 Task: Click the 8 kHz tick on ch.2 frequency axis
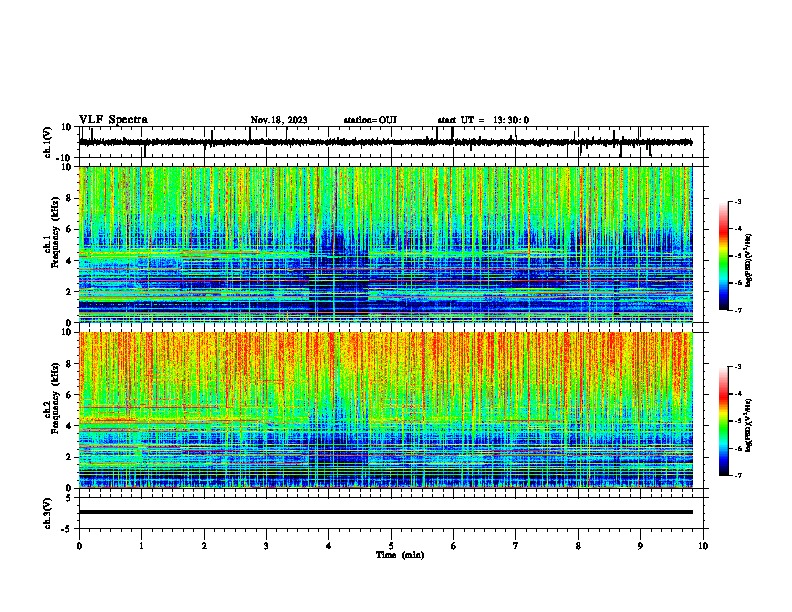click(69, 364)
